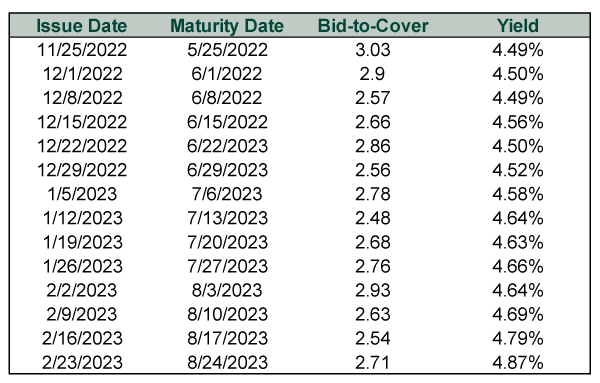Select the 1/12/2023 issue date cell
The image size is (600, 383).
click(83, 218)
